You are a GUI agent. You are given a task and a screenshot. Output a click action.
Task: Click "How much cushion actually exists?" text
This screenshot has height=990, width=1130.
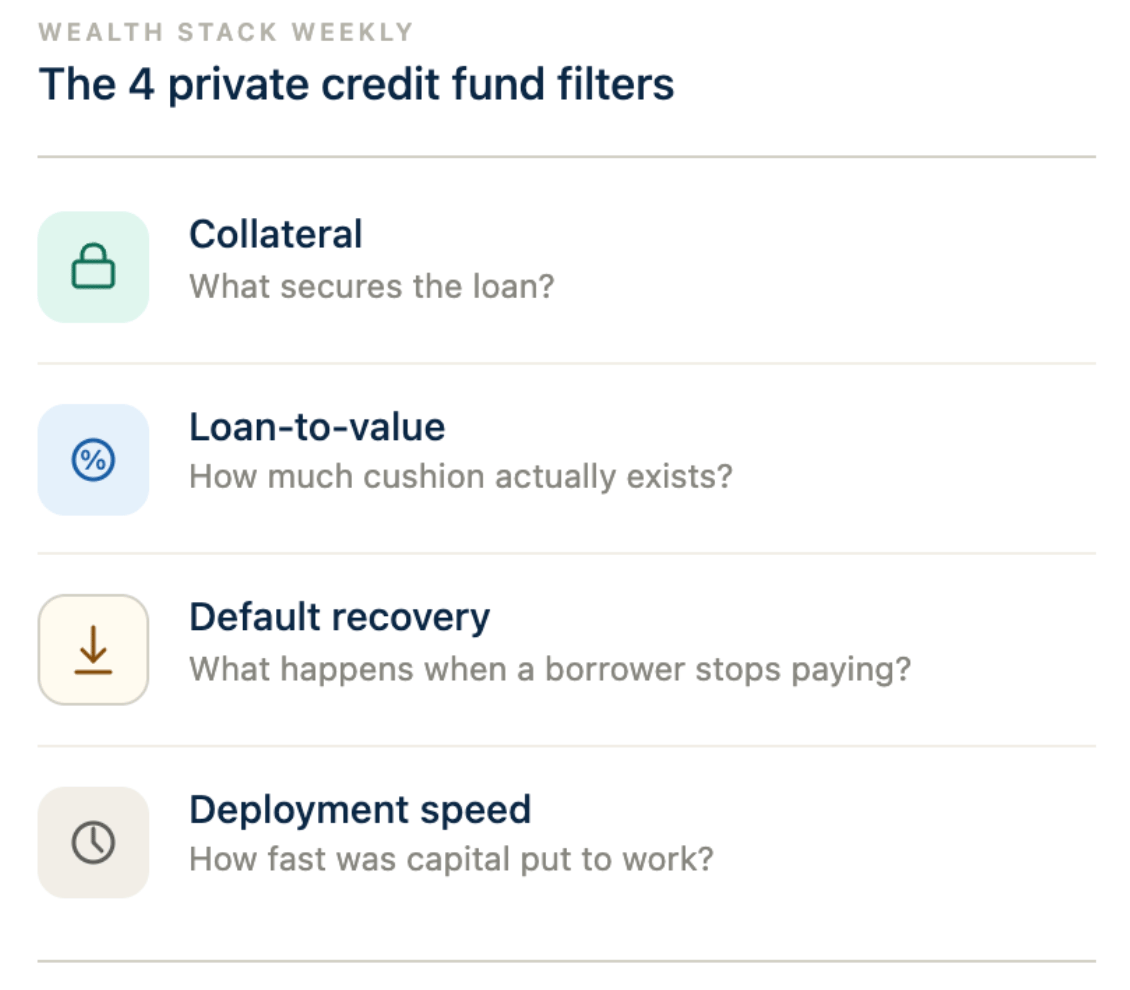coord(460,476)
